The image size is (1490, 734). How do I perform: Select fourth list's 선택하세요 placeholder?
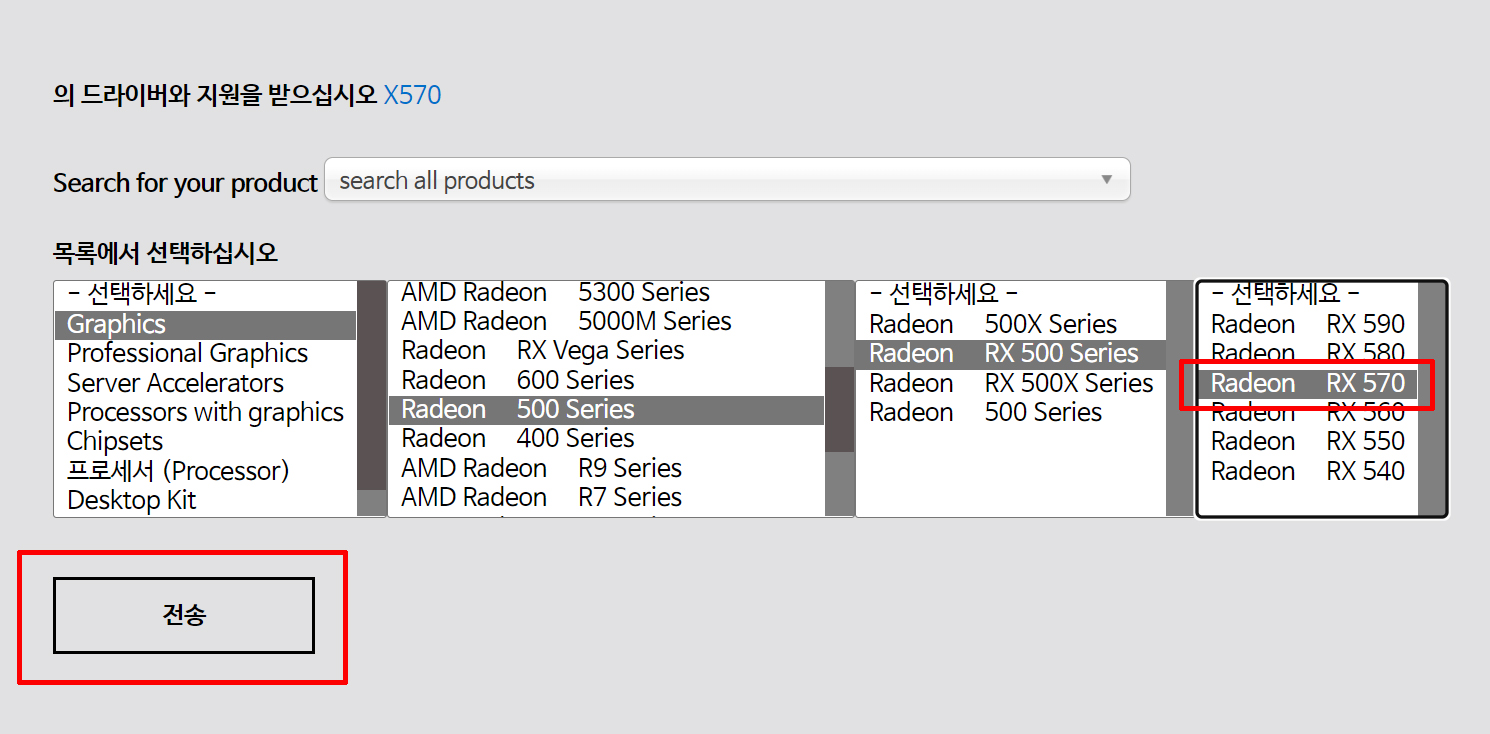(1307, 295)
